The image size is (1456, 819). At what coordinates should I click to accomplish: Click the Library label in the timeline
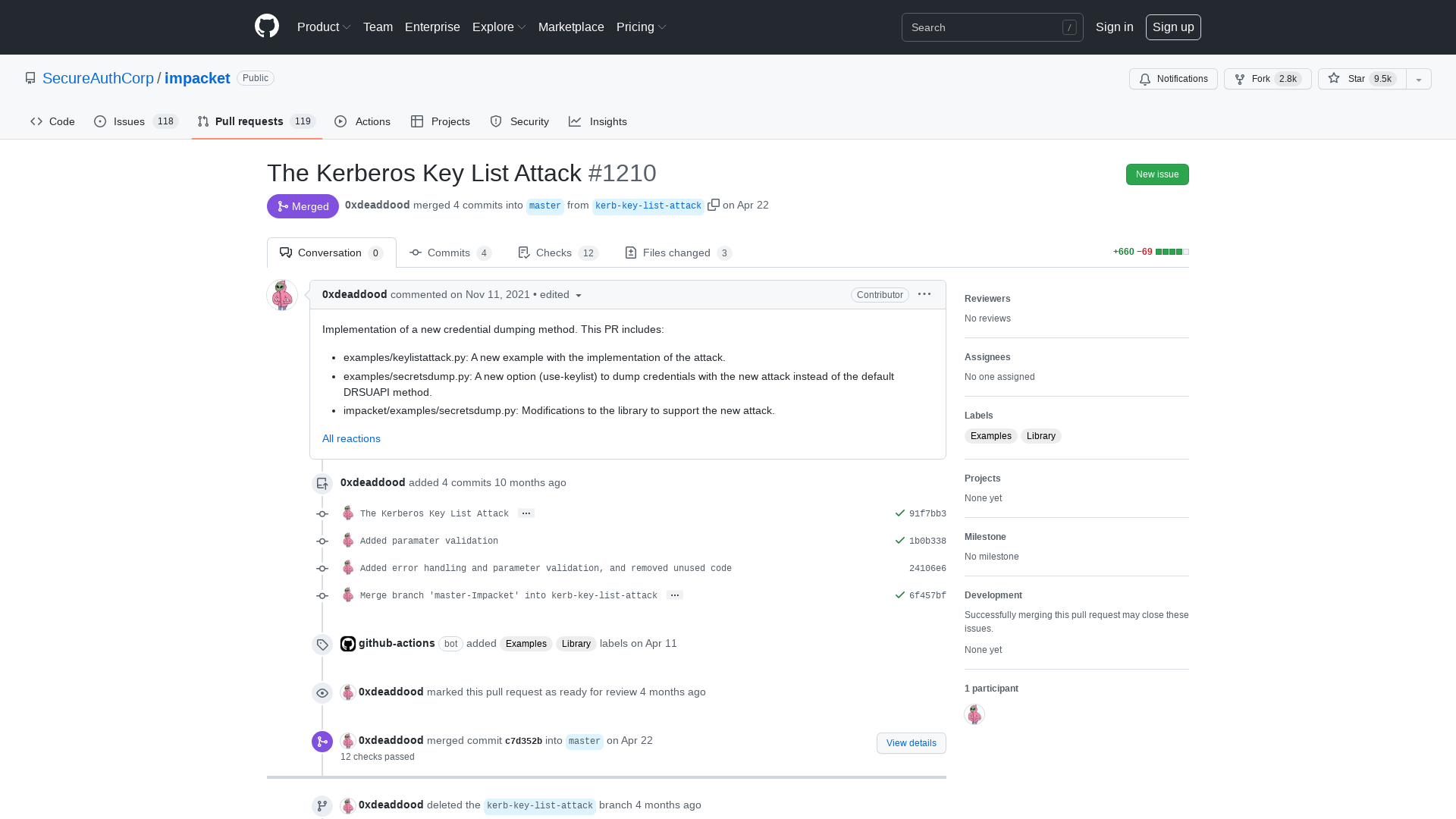576,644
